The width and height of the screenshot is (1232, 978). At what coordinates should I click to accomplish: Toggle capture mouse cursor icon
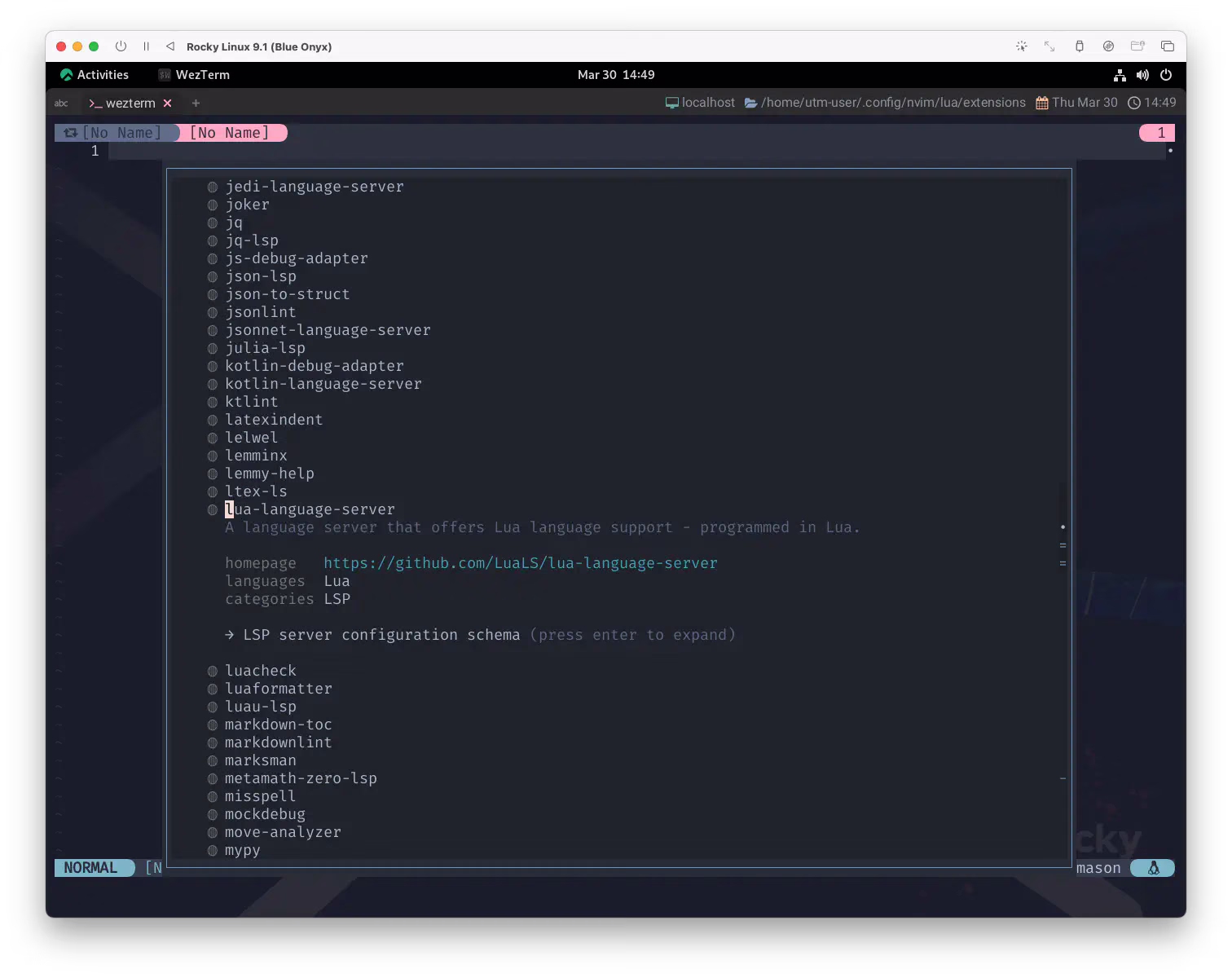tap(1021, 46)
